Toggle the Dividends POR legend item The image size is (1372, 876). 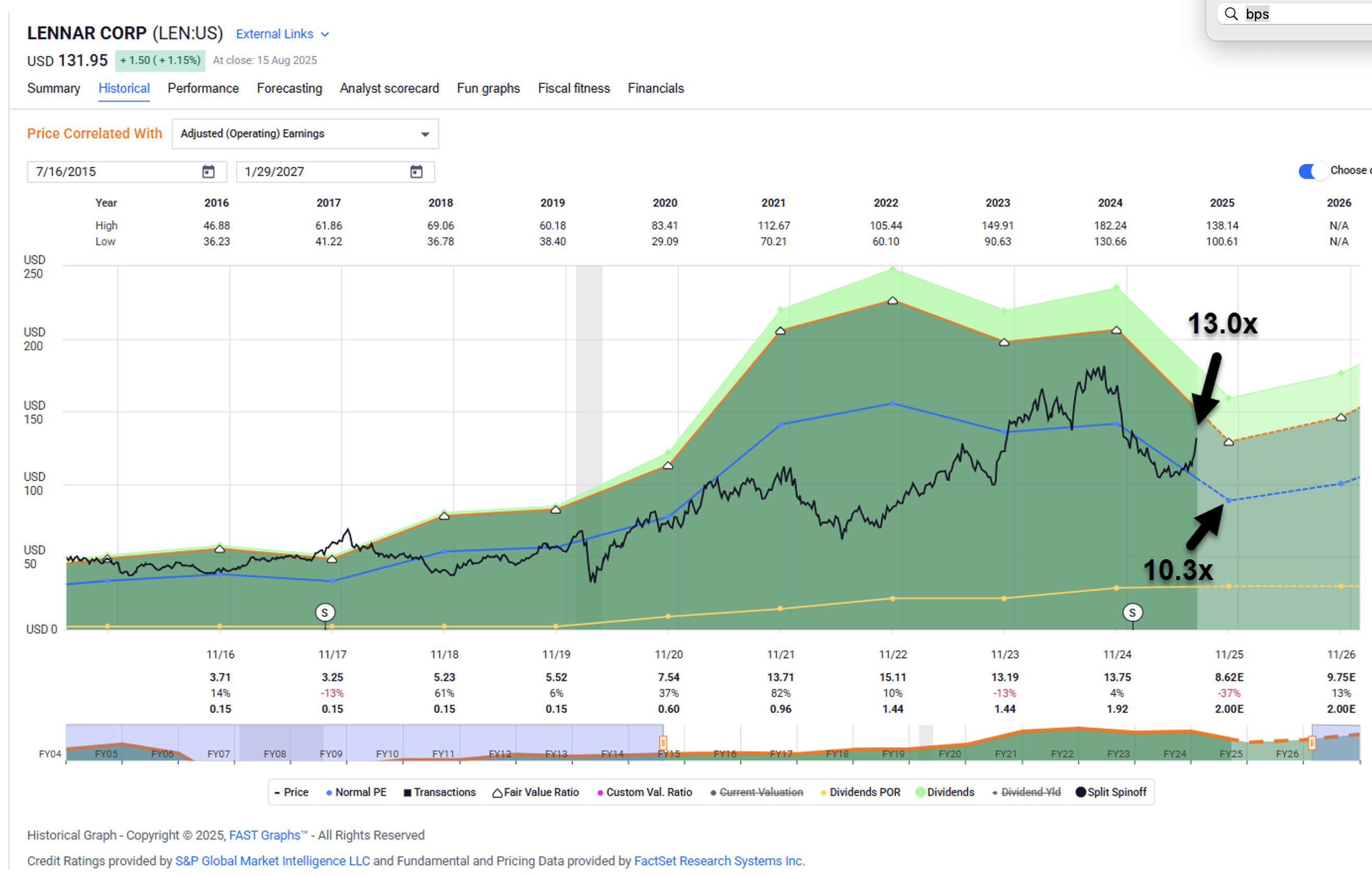pyautogui.click(x=860, y=792)
